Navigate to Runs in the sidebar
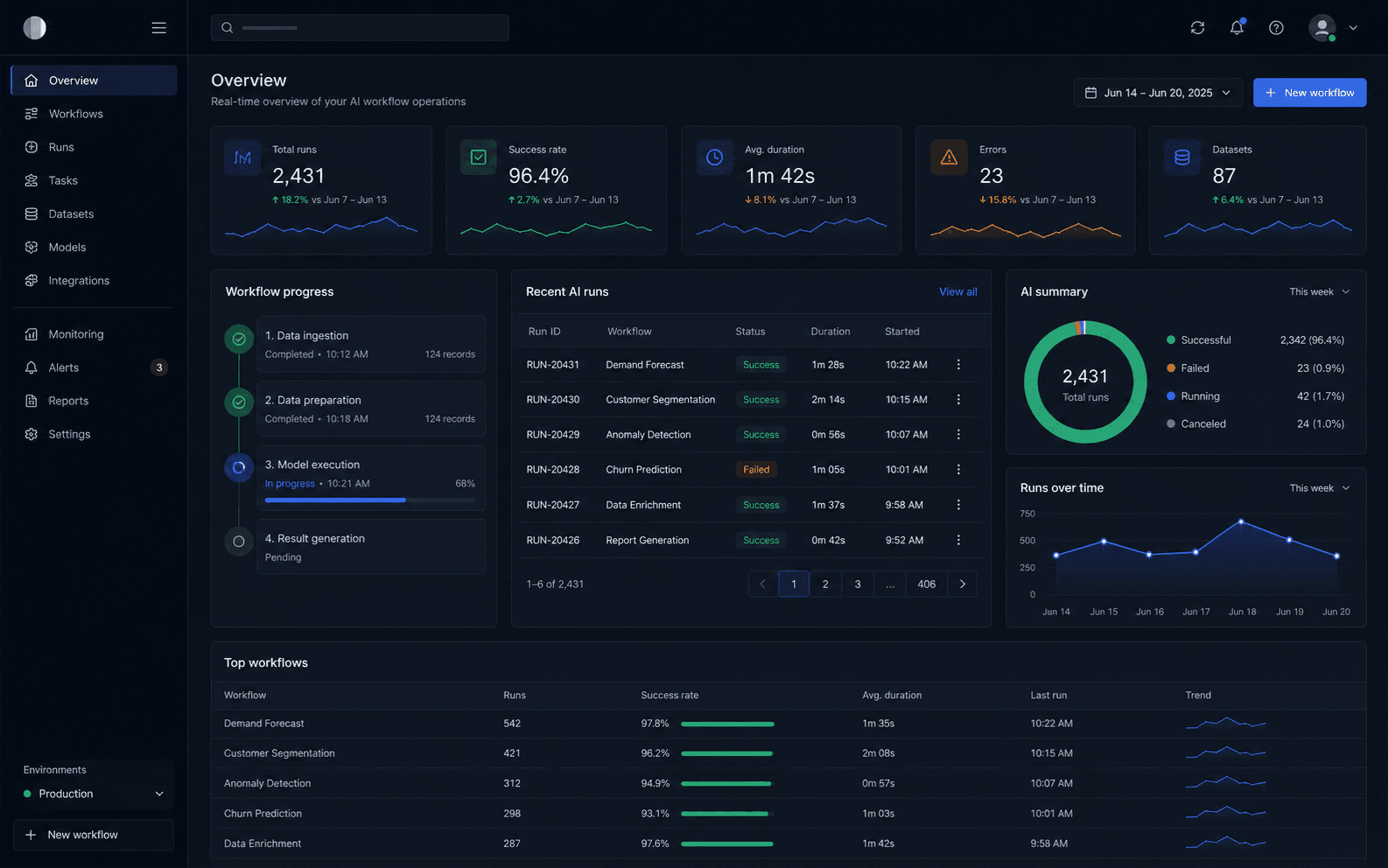This screenshot has height=868, width=1388. 94,147
